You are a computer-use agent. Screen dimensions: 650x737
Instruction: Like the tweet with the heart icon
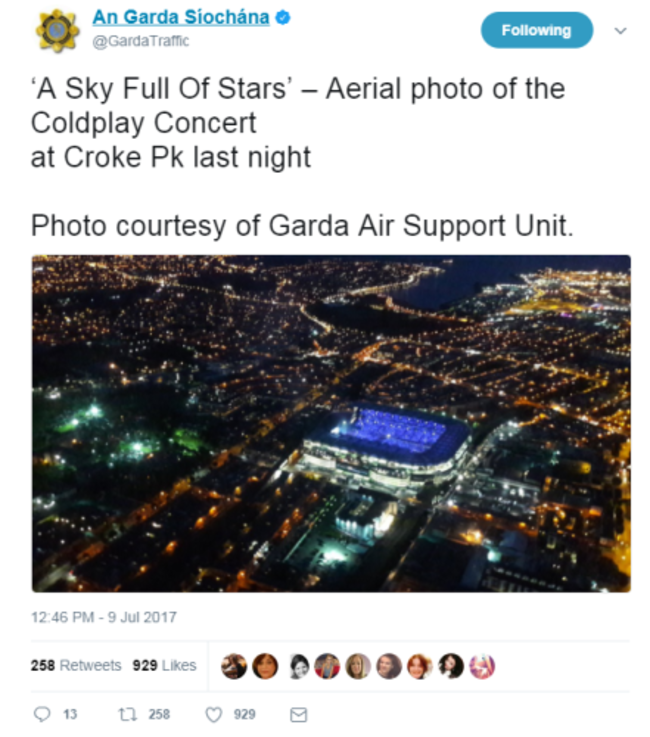213,714
